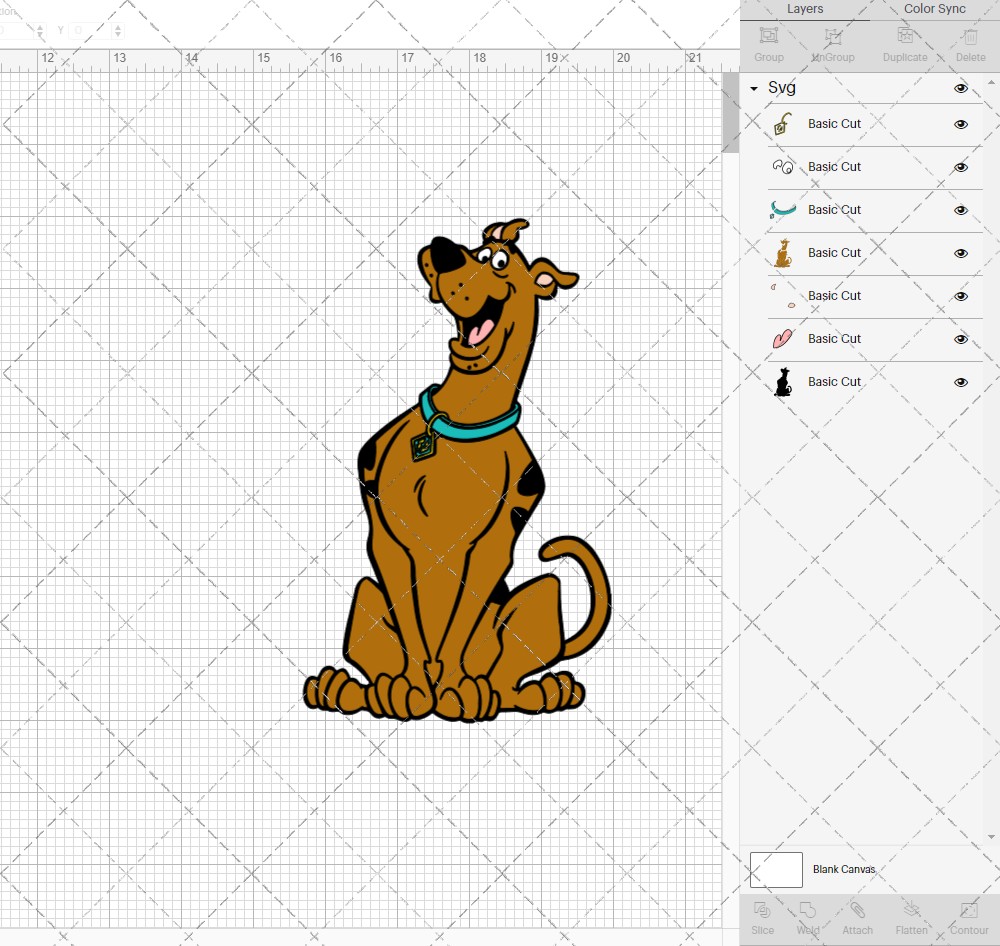
Task: Hide the top Basic Cut layer
Action: pos(960,124)
